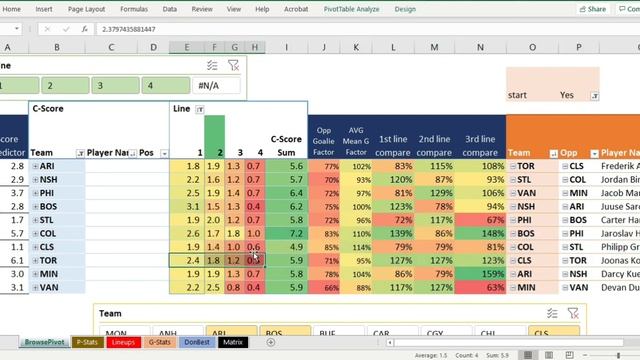
Task: Expand VAN team row in C-Score table
Action: 35,287
